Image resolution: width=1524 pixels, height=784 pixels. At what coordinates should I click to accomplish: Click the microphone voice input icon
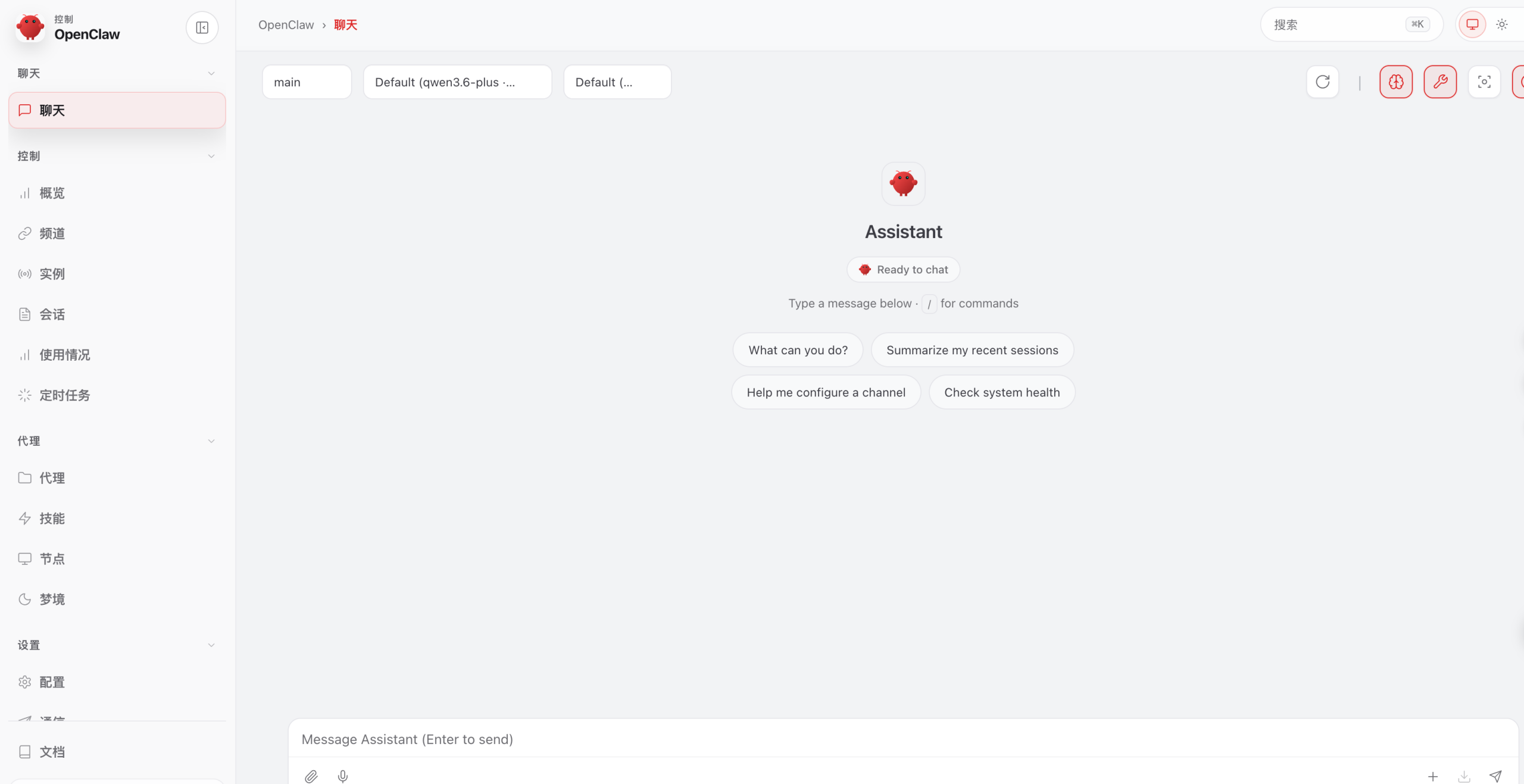(x=342, y=776)
